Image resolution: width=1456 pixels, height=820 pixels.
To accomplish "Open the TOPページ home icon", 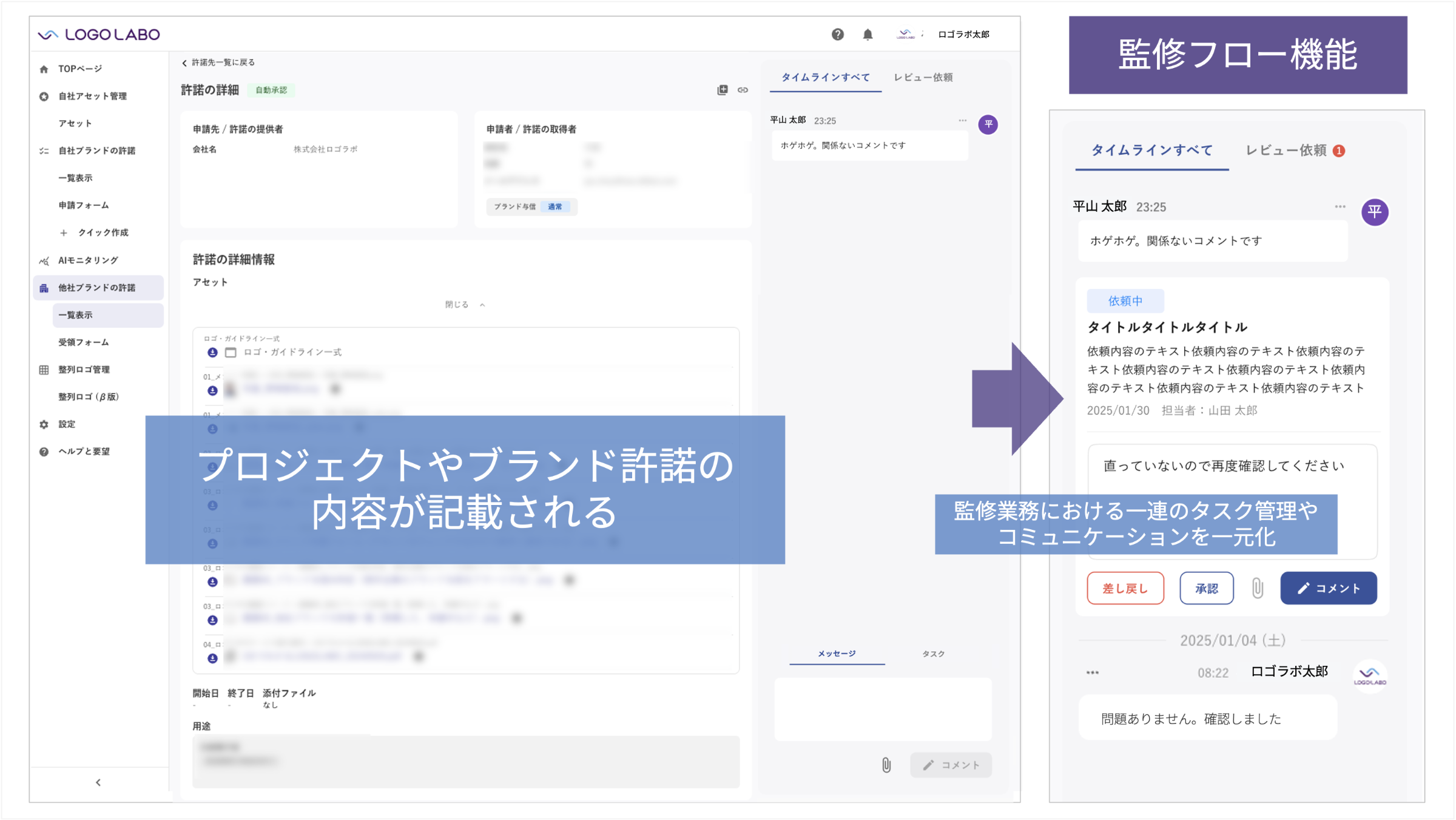I will (43, 68).
